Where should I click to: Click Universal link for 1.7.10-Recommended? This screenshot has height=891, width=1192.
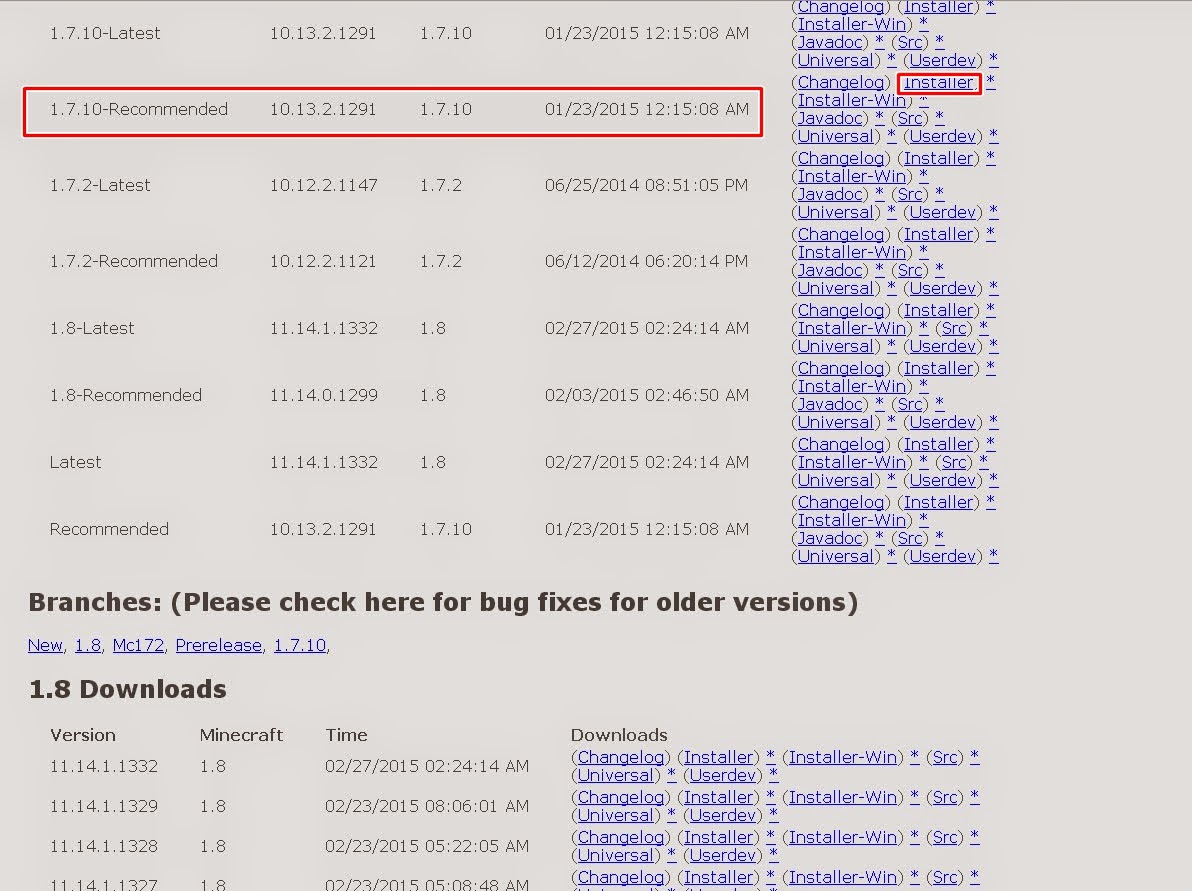pos(835,137)
